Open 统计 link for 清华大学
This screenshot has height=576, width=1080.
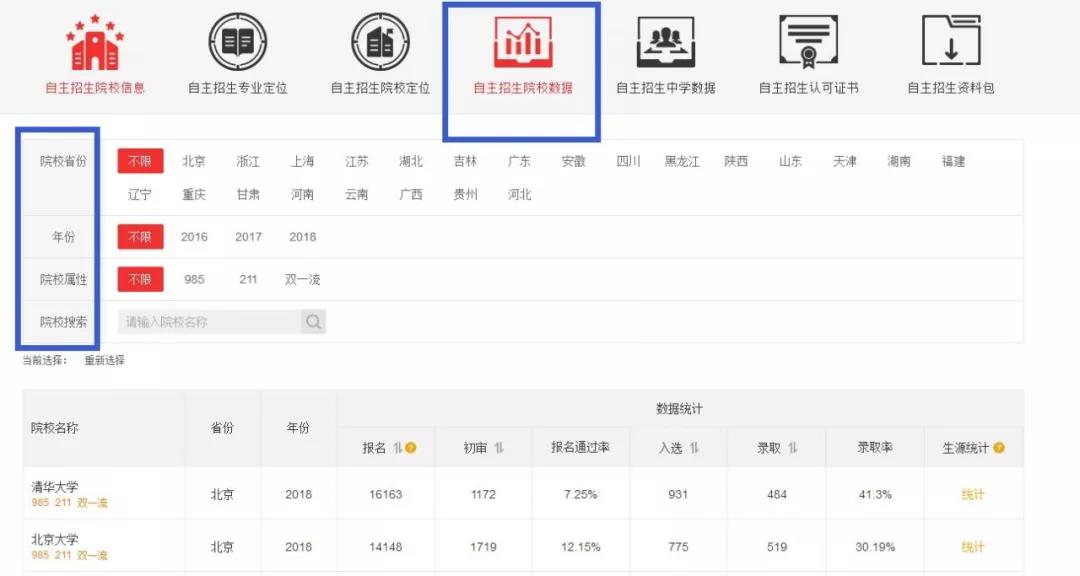tap(972, 494)
